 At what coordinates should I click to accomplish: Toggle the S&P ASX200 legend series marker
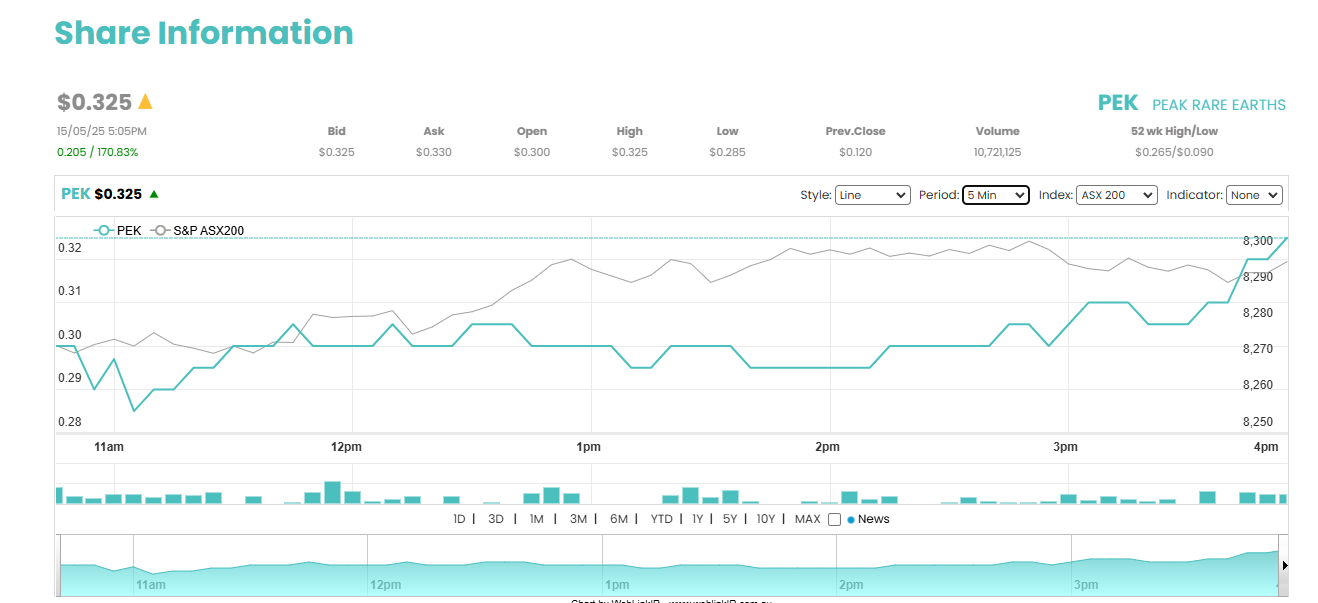point(161,230)
